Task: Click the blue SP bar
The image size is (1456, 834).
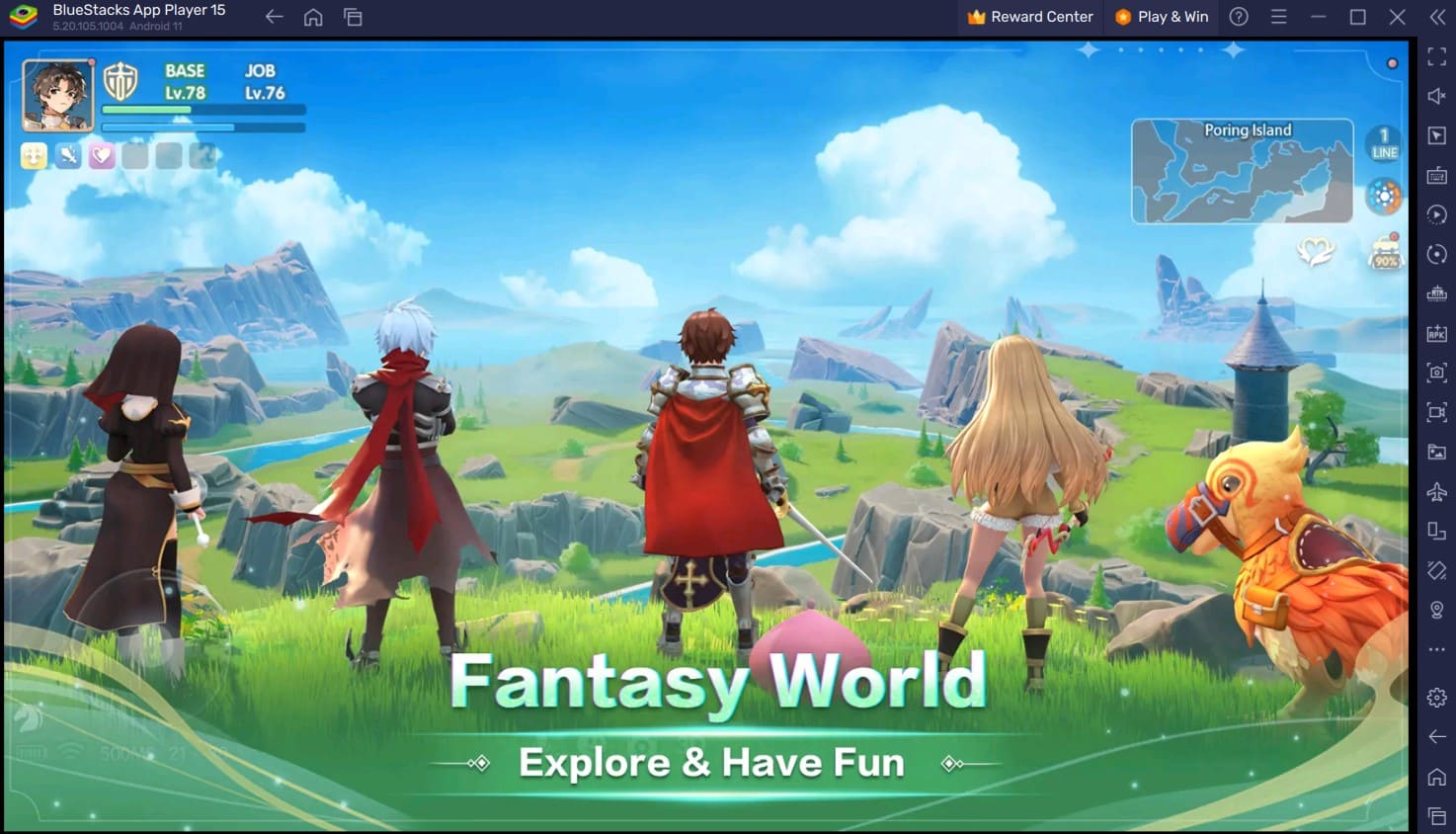Action: point(203,126)
